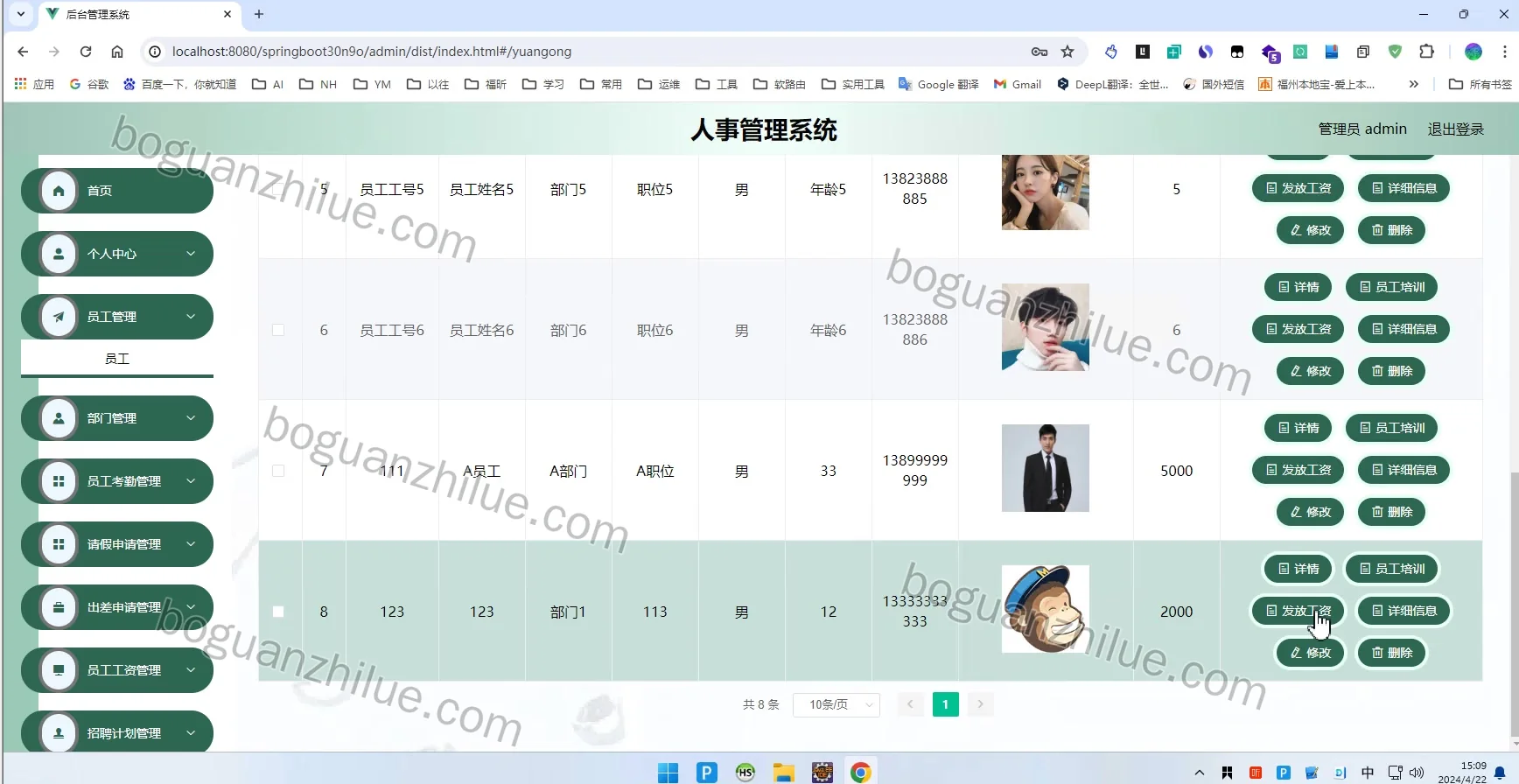The width and height of the screenshot is (1519, 784).
Task: Click 发放工资 for employee 123
Action: [1298, 611]
